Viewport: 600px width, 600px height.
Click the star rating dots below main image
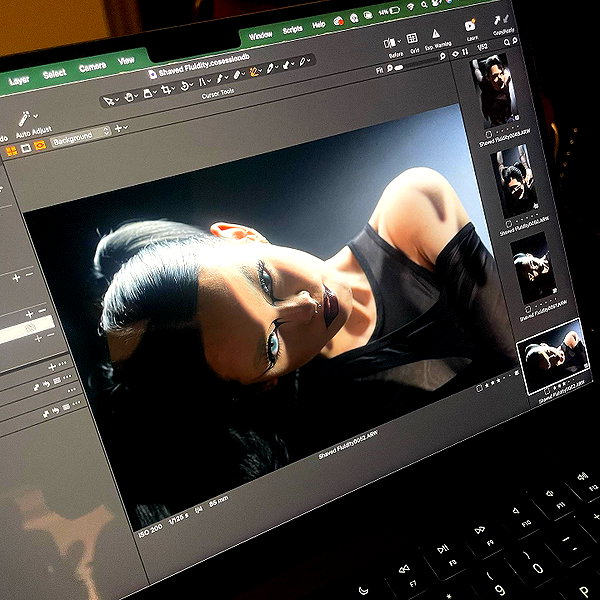click(498, 382)
